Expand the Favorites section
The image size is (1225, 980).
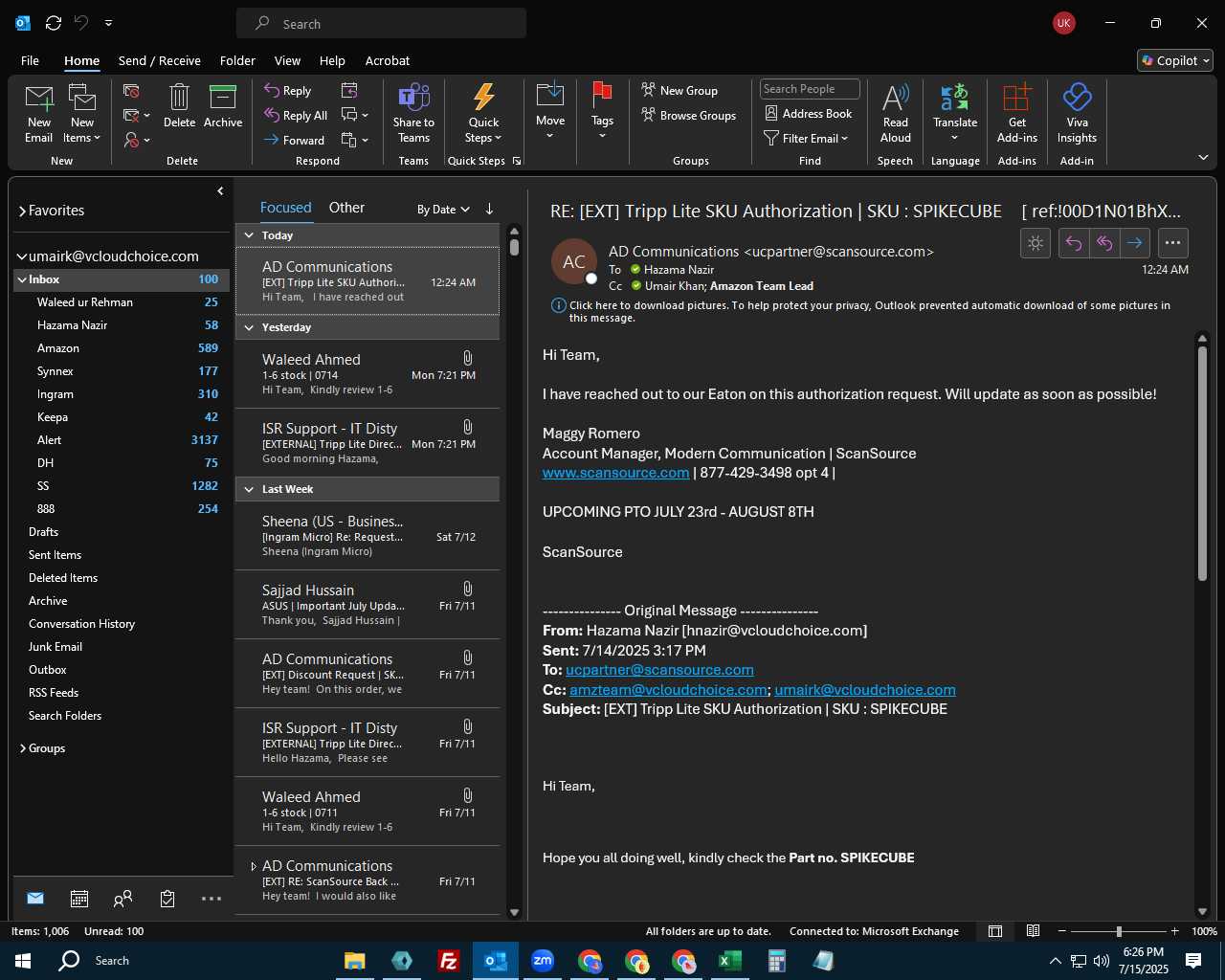click(22, 211)
